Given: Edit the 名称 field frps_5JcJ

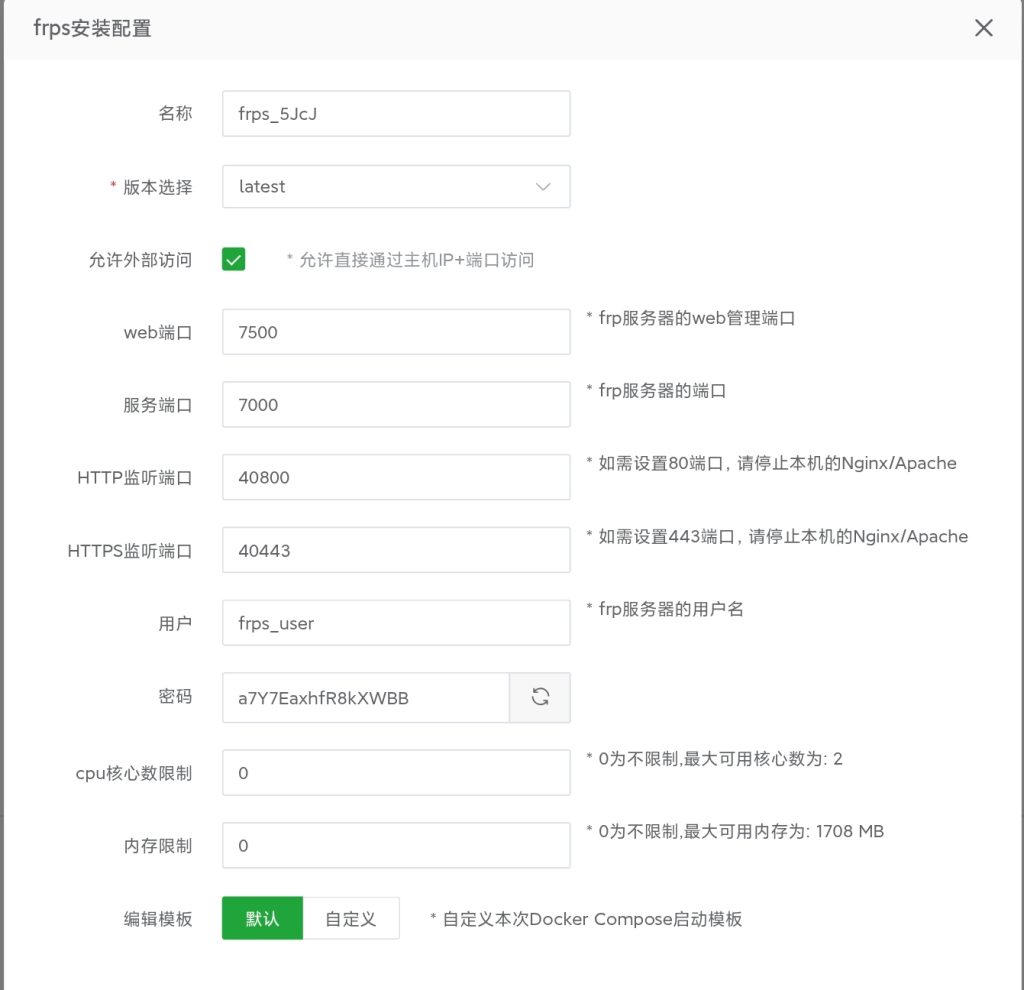Looking at the screenshot, I should 396,114.
